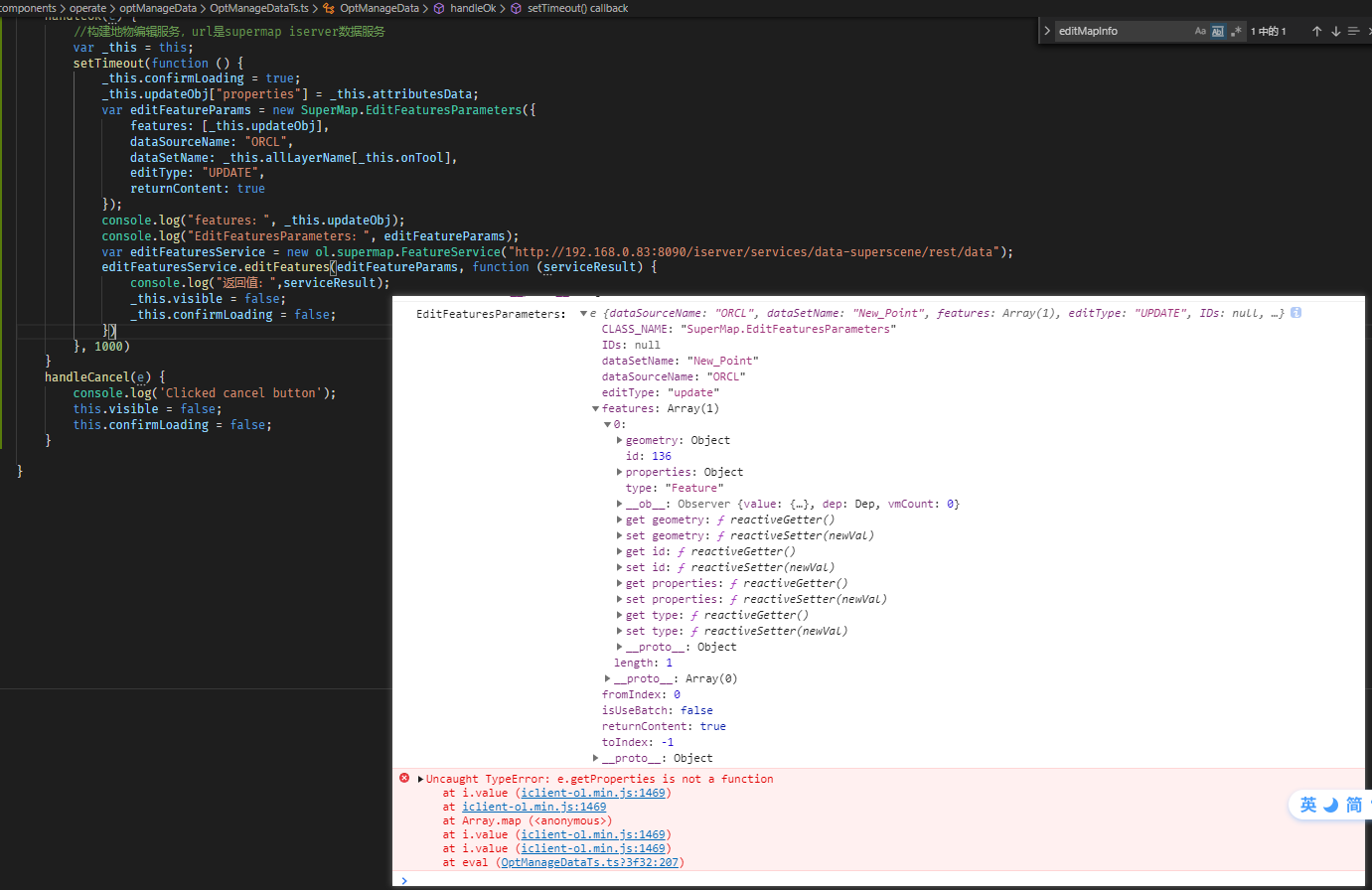
Task: Toggle Match Case in find widget
Action: click(x=1200, y=31)
